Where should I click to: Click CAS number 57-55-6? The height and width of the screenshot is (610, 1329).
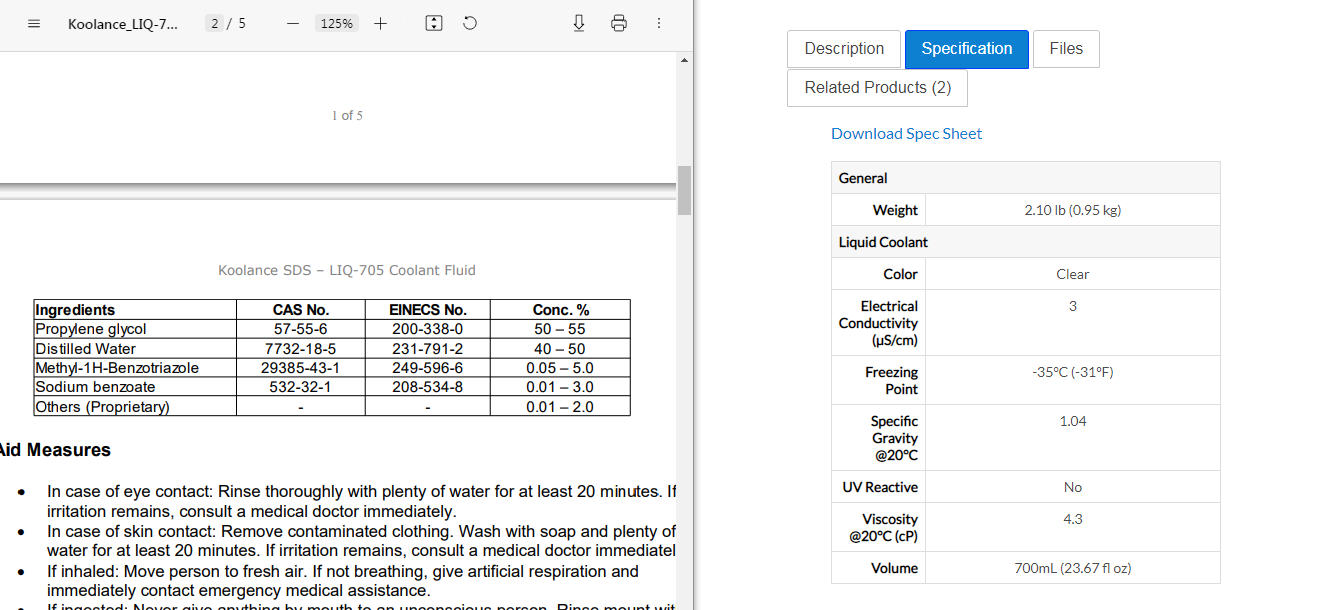[301, 329]
